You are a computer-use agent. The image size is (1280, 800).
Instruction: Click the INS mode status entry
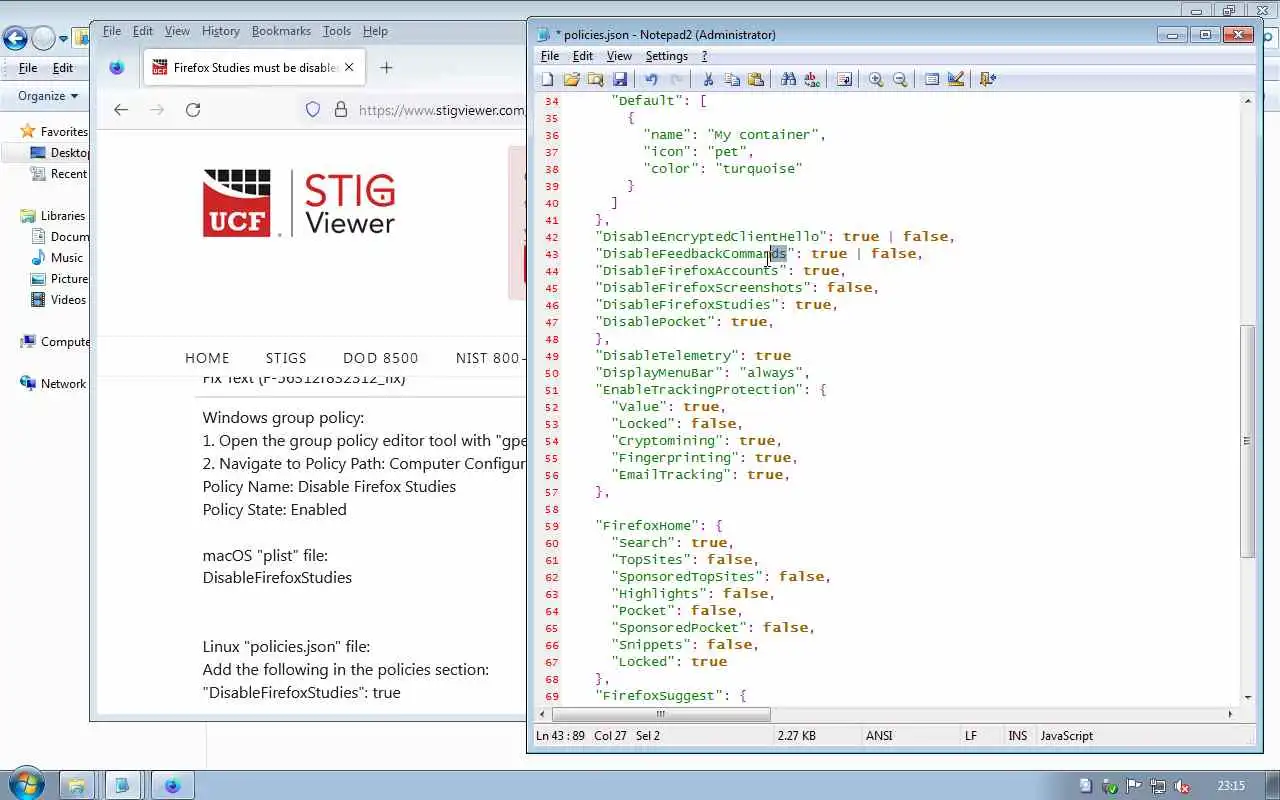(x=1017, y=736)
